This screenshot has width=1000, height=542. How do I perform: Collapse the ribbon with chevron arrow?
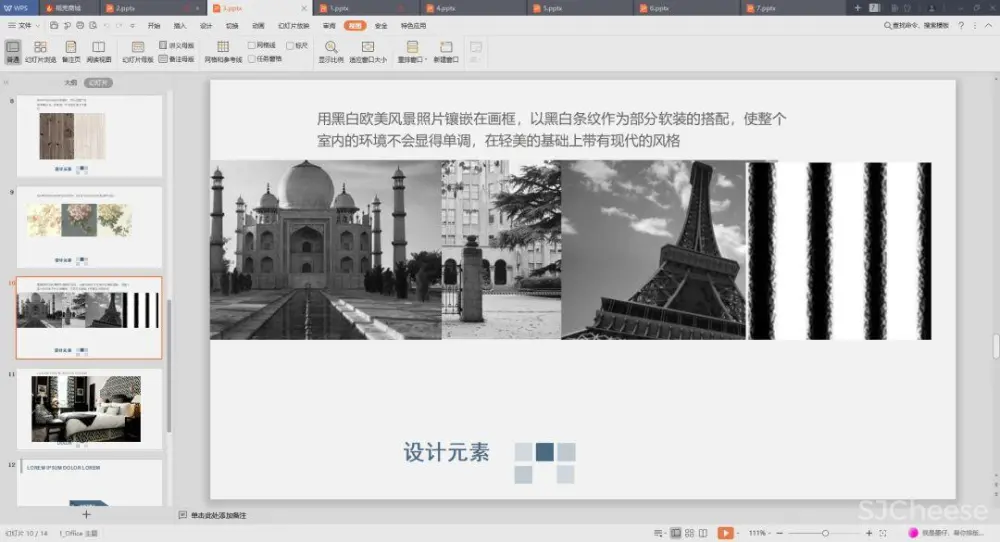click(989, 26)
